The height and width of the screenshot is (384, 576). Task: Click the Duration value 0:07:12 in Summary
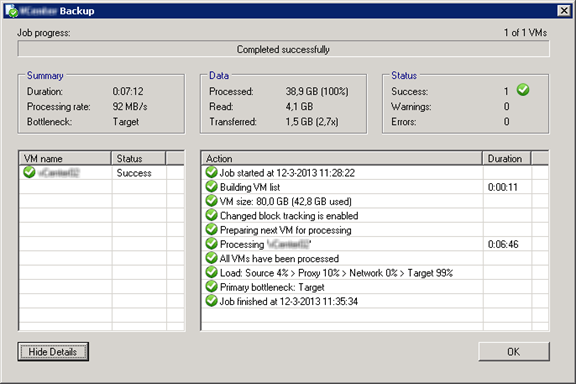coord(128,91)
